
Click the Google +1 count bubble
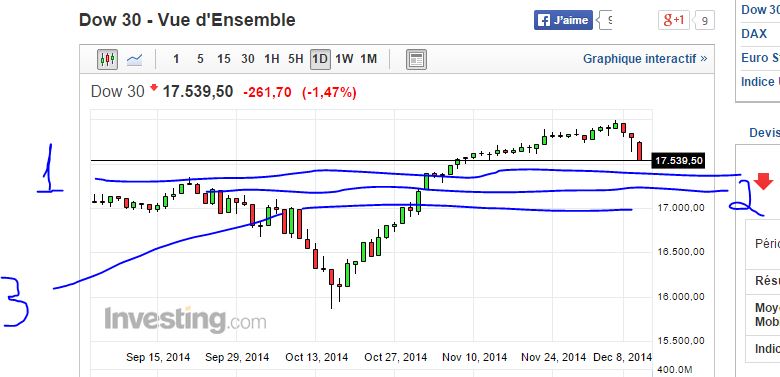[x=704, y=20]
